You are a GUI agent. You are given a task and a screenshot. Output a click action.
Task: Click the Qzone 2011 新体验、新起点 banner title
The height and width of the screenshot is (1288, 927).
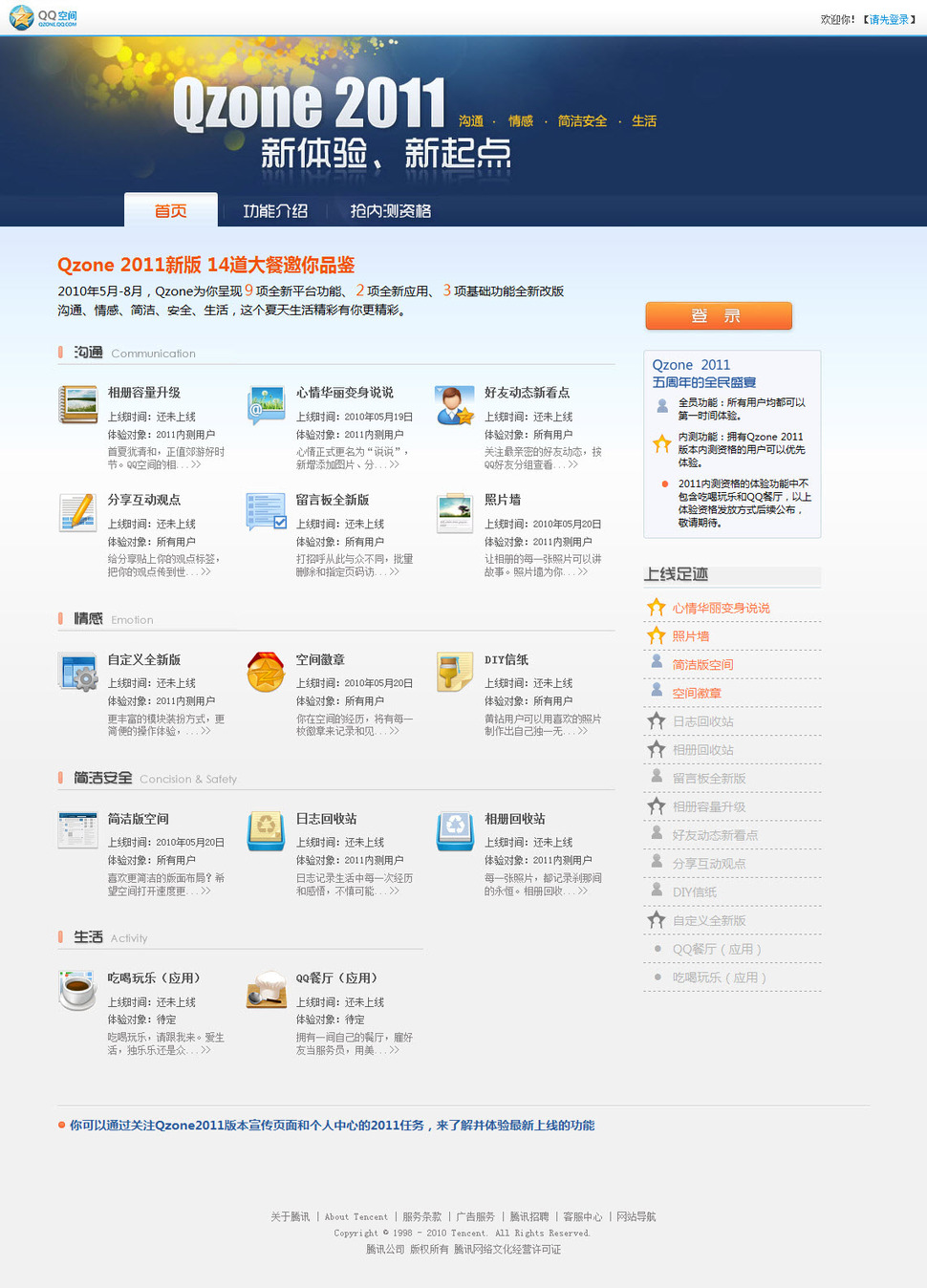(x=342, y=122)
